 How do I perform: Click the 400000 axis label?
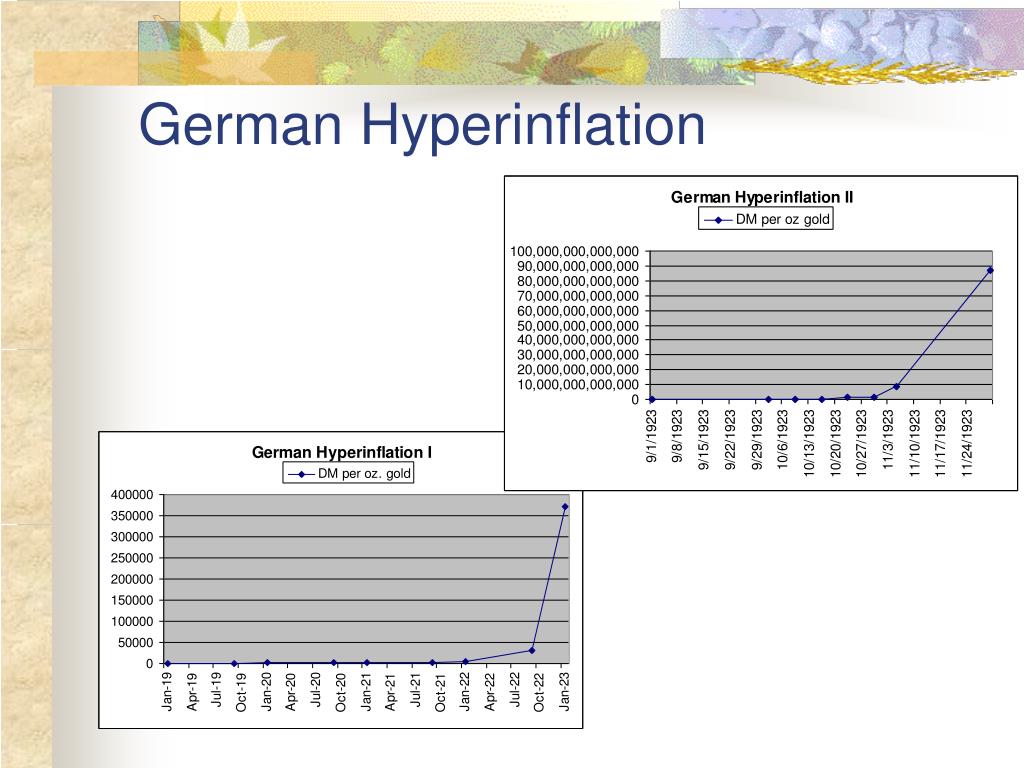(132, 495)
